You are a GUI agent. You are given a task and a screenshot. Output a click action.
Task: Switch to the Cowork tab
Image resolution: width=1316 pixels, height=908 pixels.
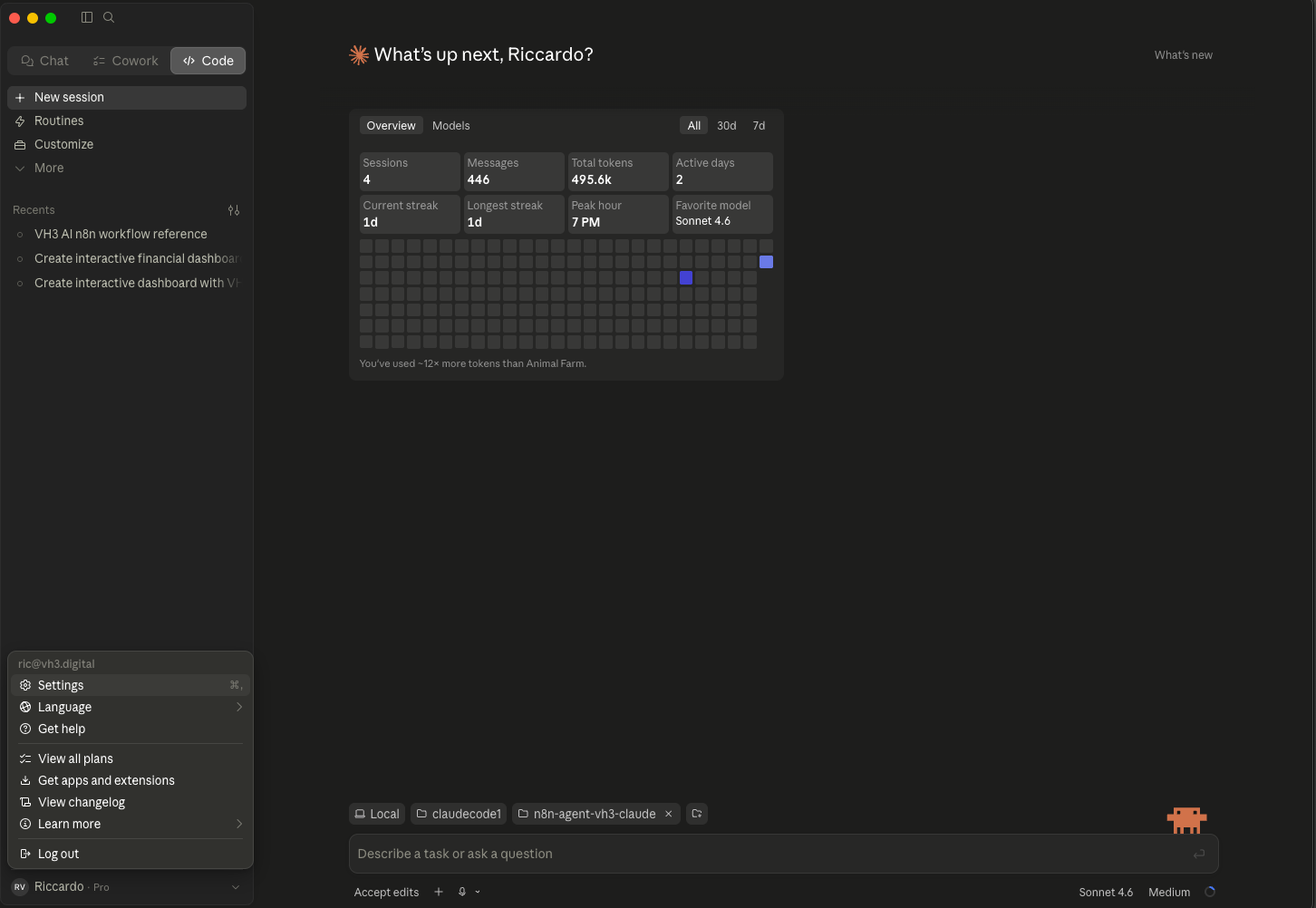point(125,61)
